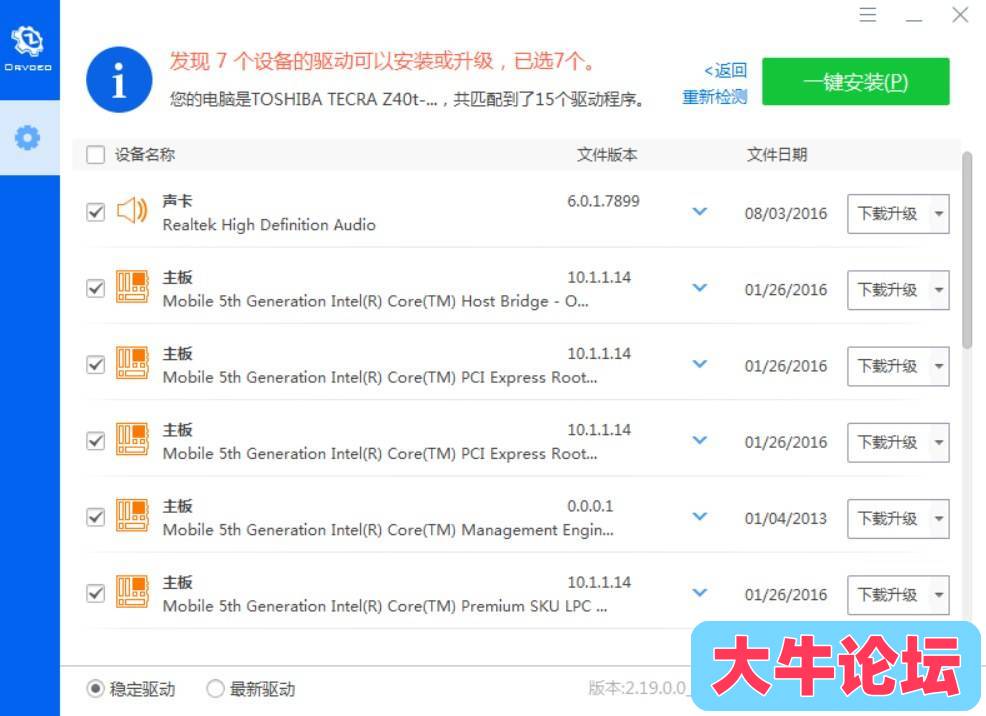
Task: Click 下载升级 for the Host Bridge driver
Action: click(888, 290)
